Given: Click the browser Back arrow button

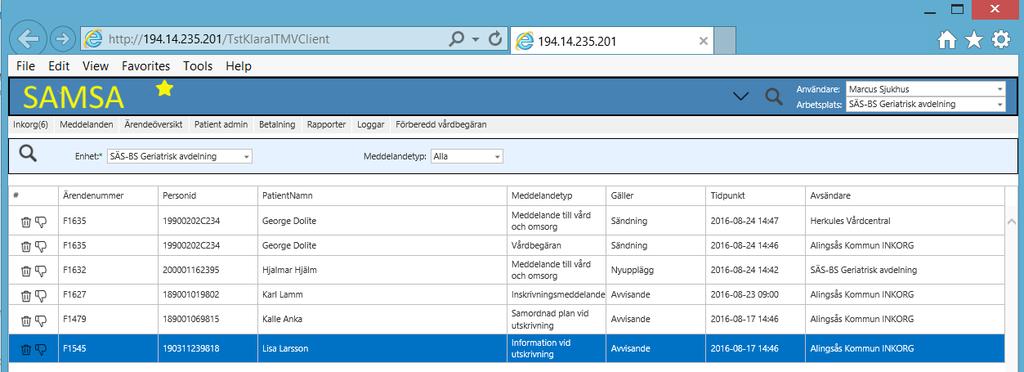Looking at the screenshot, I should (x=28, y=39).
